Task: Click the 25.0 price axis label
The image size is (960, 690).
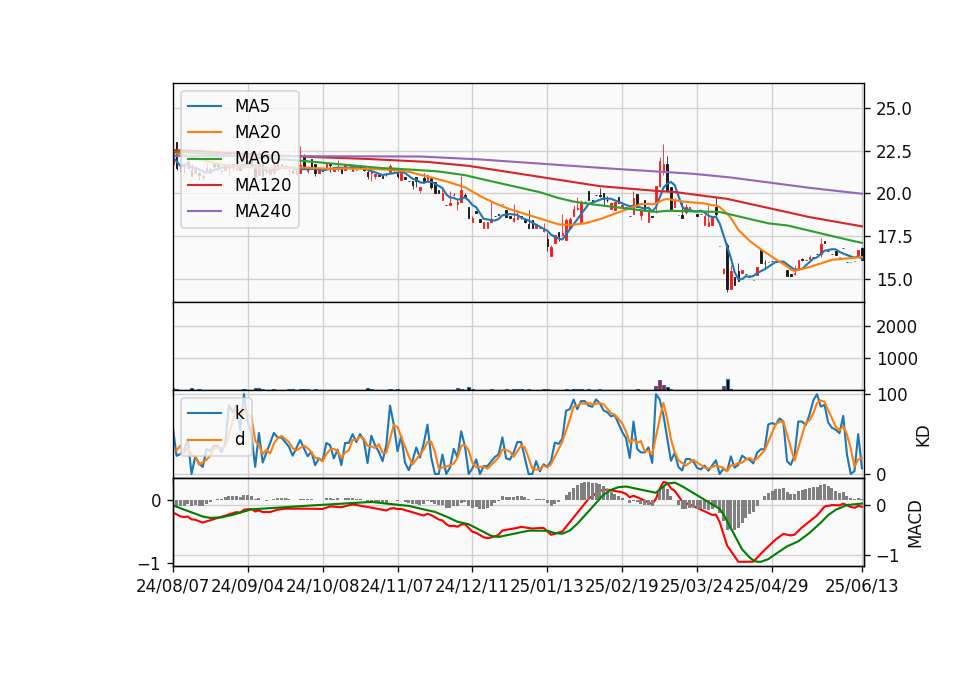Action: (x=894, y=109)
